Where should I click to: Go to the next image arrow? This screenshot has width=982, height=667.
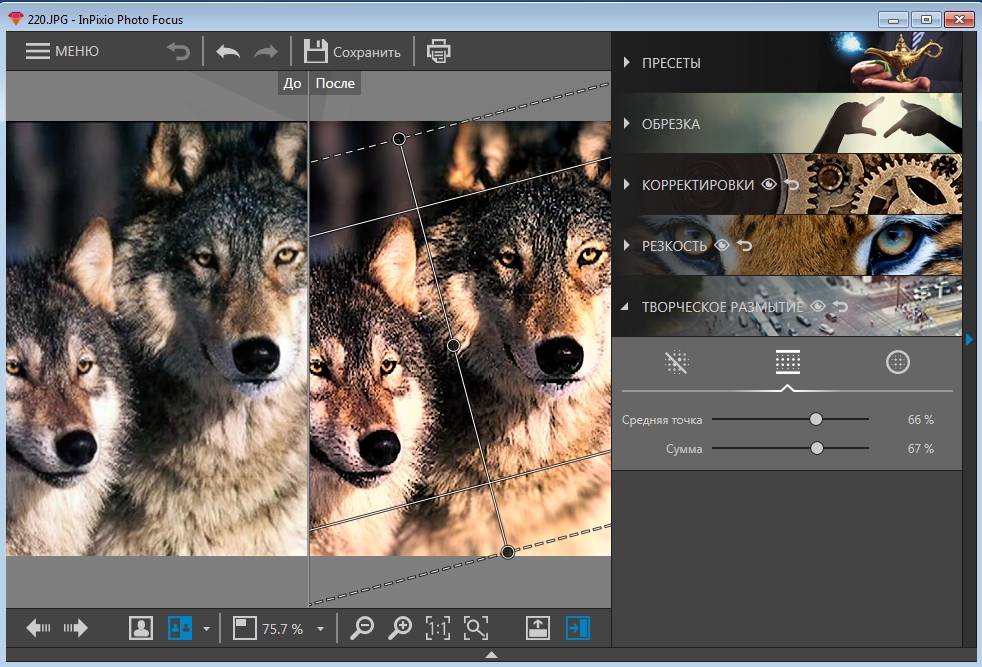(76, 628)
